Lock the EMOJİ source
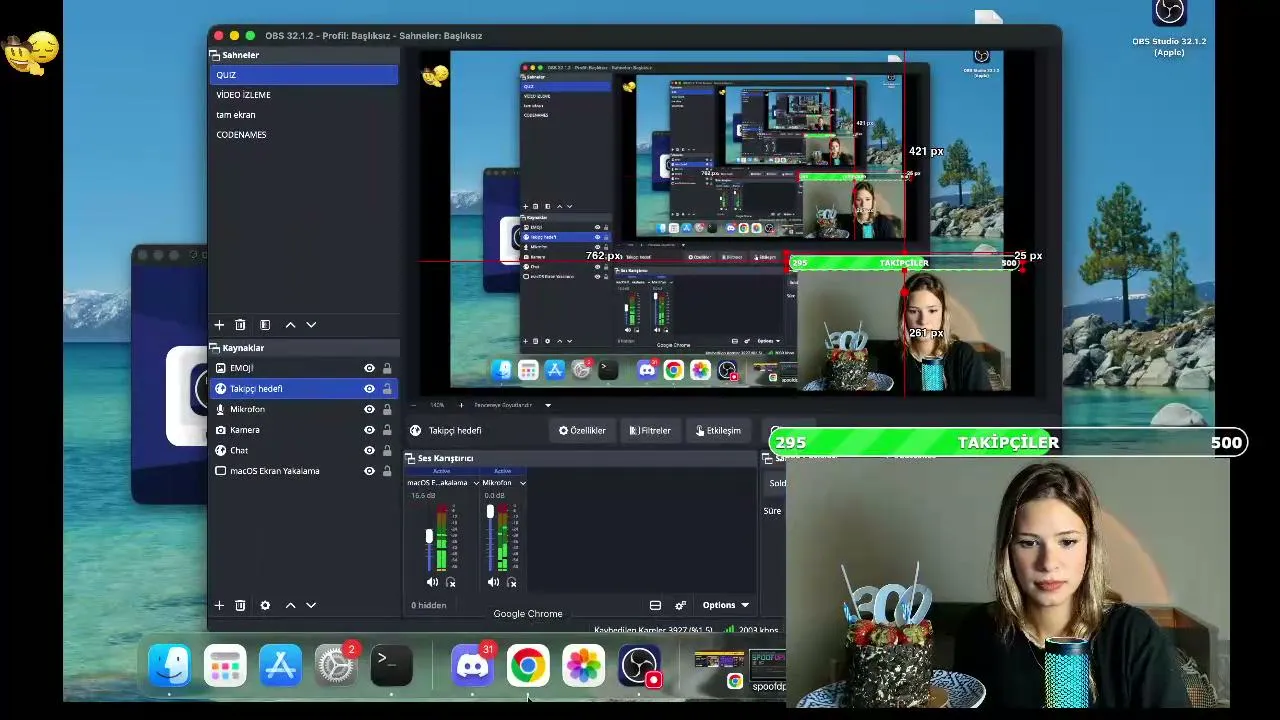Screen dimensions: 1280x720 387,368
